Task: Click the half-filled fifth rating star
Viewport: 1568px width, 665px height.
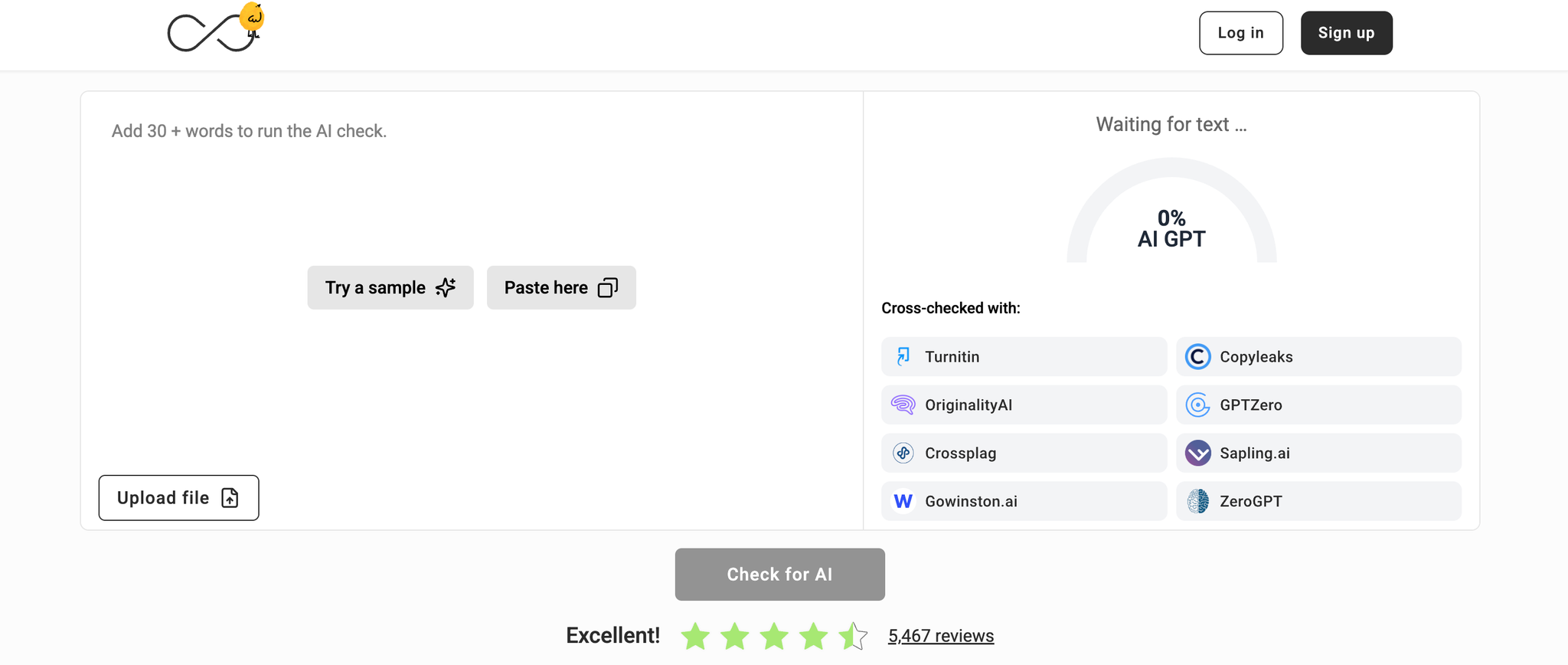Action: click(x=853, y=636)
